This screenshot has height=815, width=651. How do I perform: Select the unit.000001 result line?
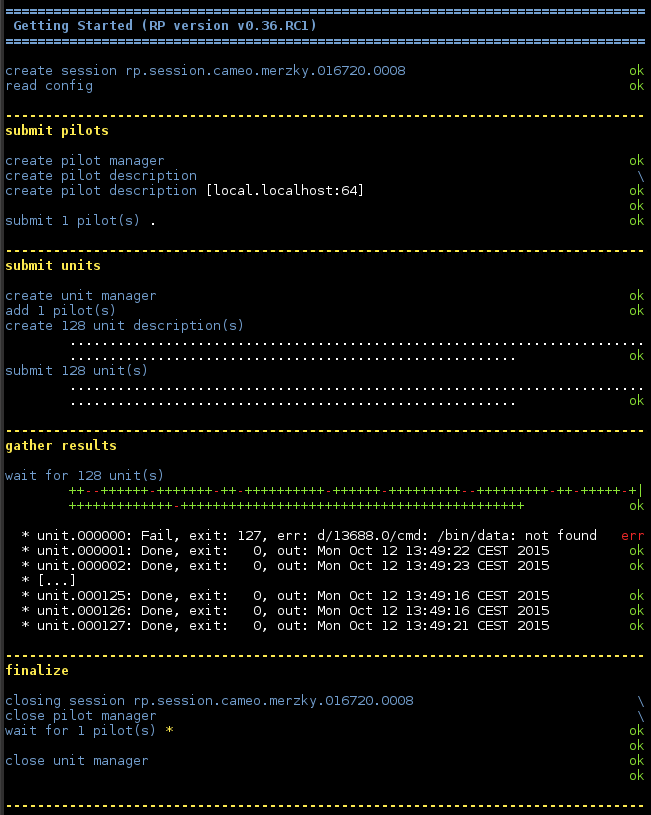(x=285, y=550)
